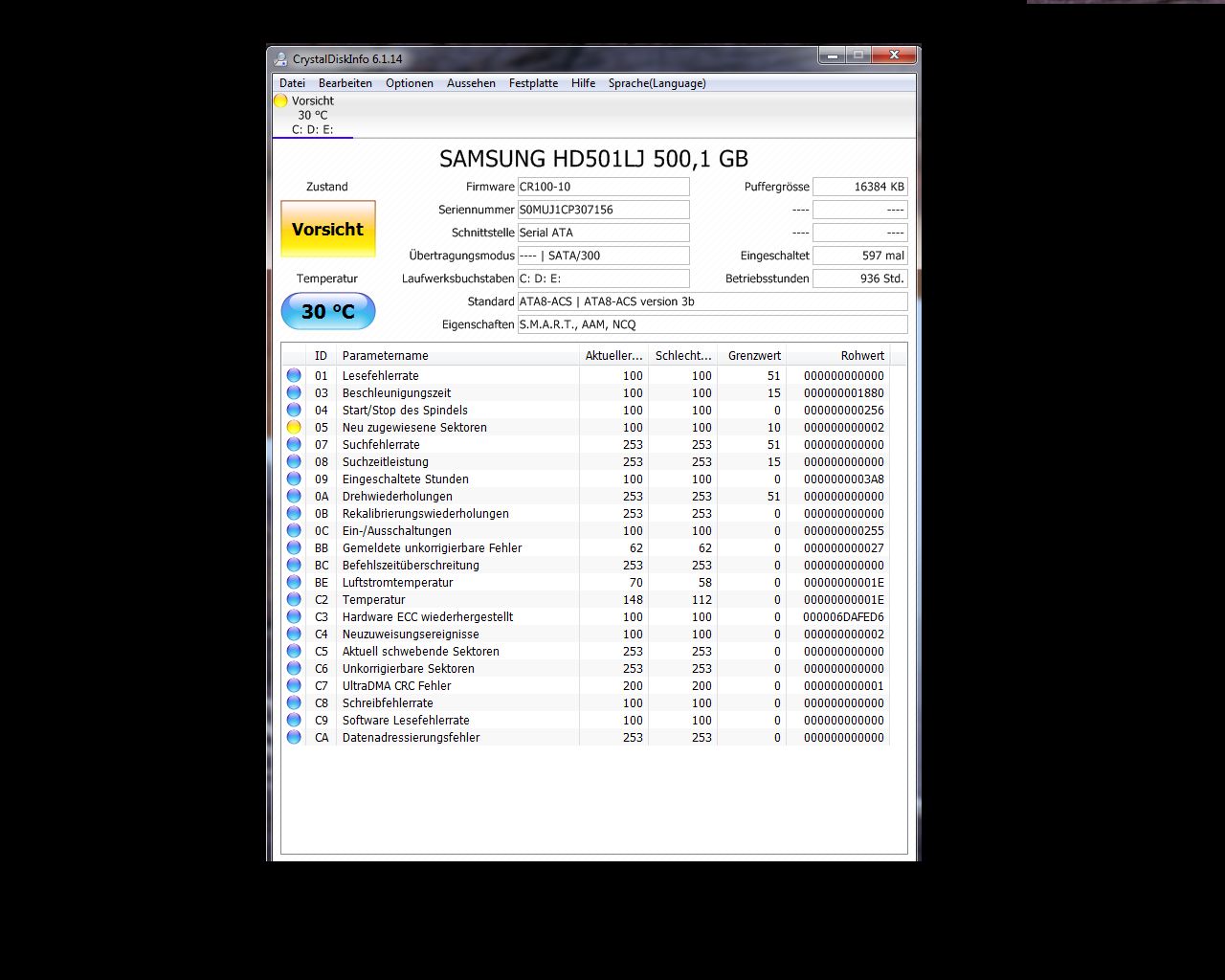Click the Aktueller column header
Image resolution: width=1225 pixels, height=980 pixels.
tap(613, 355)
